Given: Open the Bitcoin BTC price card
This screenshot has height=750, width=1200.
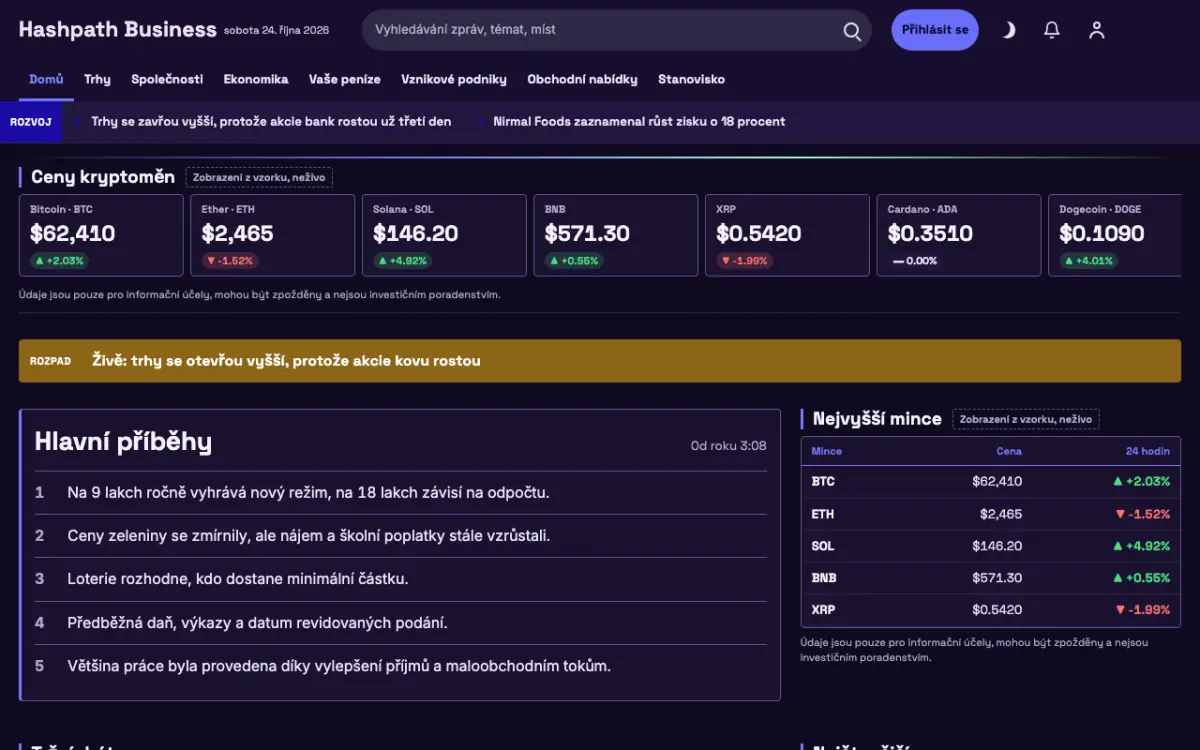Looking at the screenshot, I should point(101,235).
